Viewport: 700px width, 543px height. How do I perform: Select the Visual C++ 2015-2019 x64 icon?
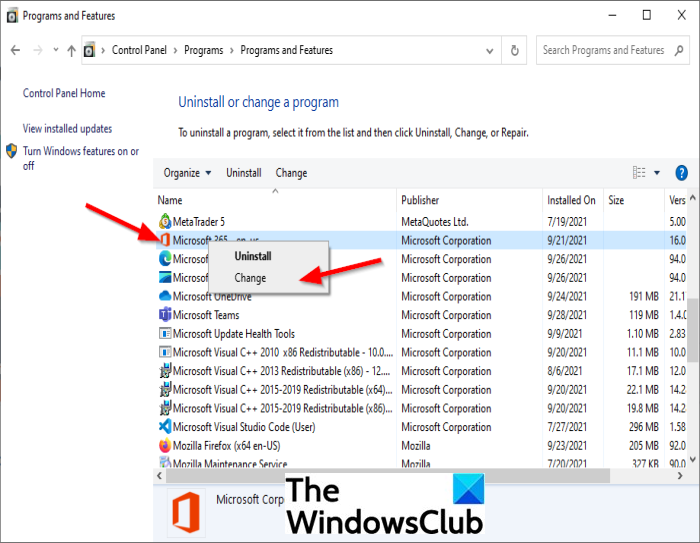tap(165, 389)
